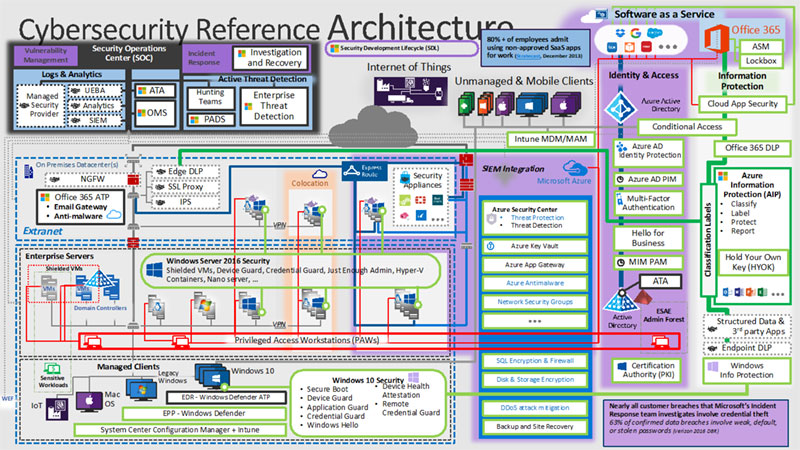Click the Windows Info Protection logo icon
The height and width of the screenshot is (450, 800).
click(x=713, y=366)
